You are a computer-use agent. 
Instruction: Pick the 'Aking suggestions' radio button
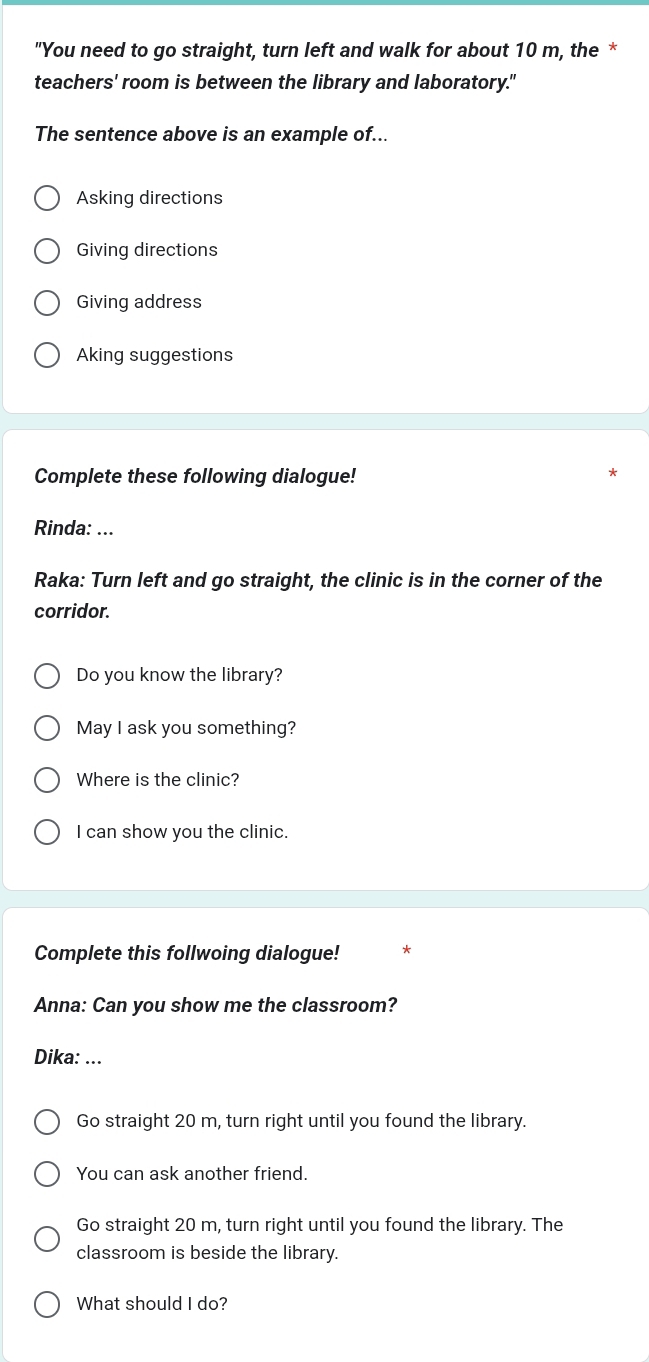click(47, 355)
